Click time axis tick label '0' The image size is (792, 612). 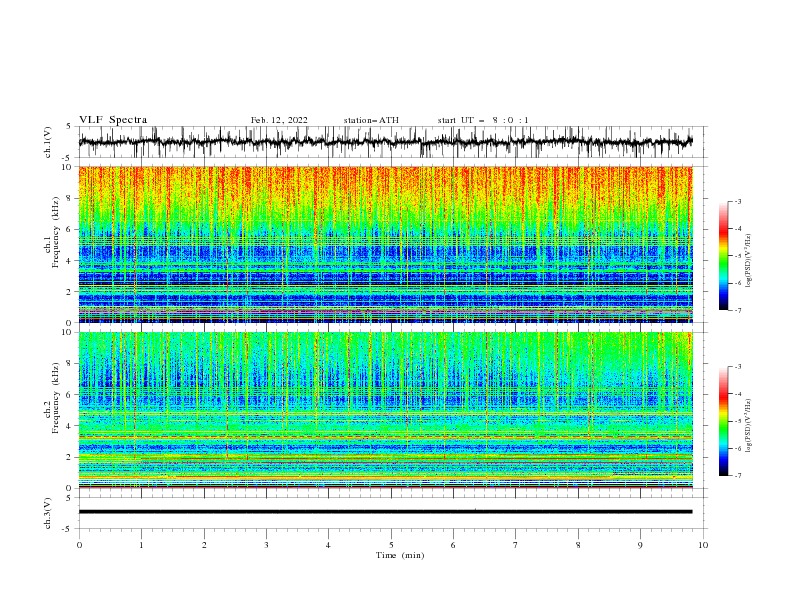(79, 545)
